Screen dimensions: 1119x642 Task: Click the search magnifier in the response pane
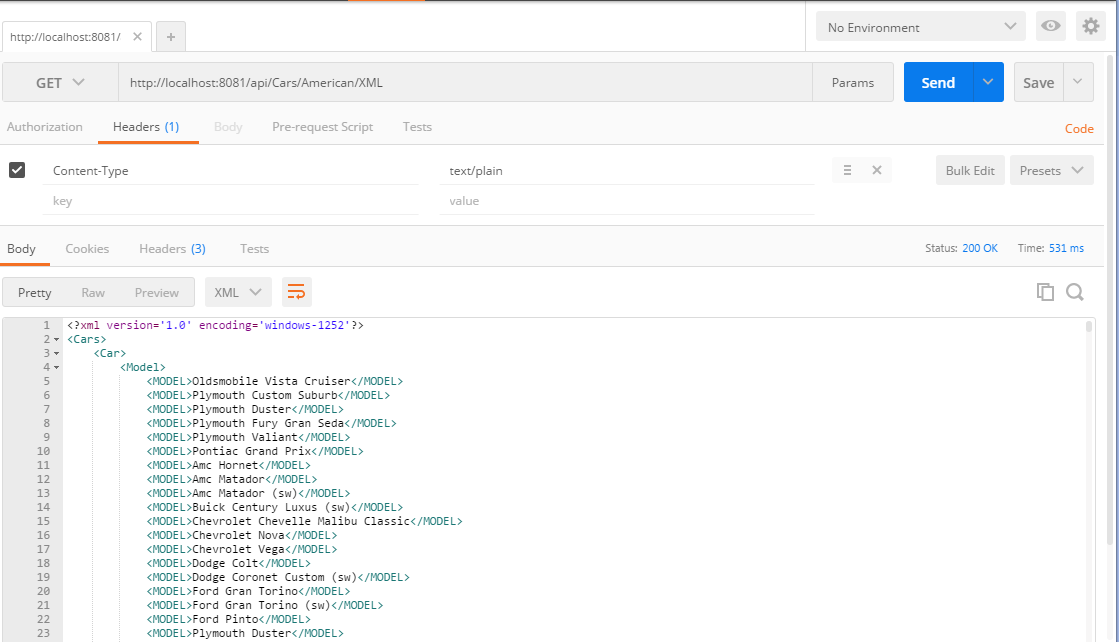[x=1075, y=292]
